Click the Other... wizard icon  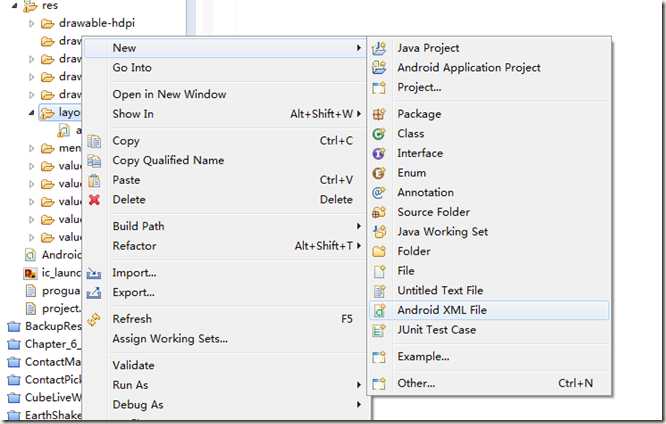[379, 384]
